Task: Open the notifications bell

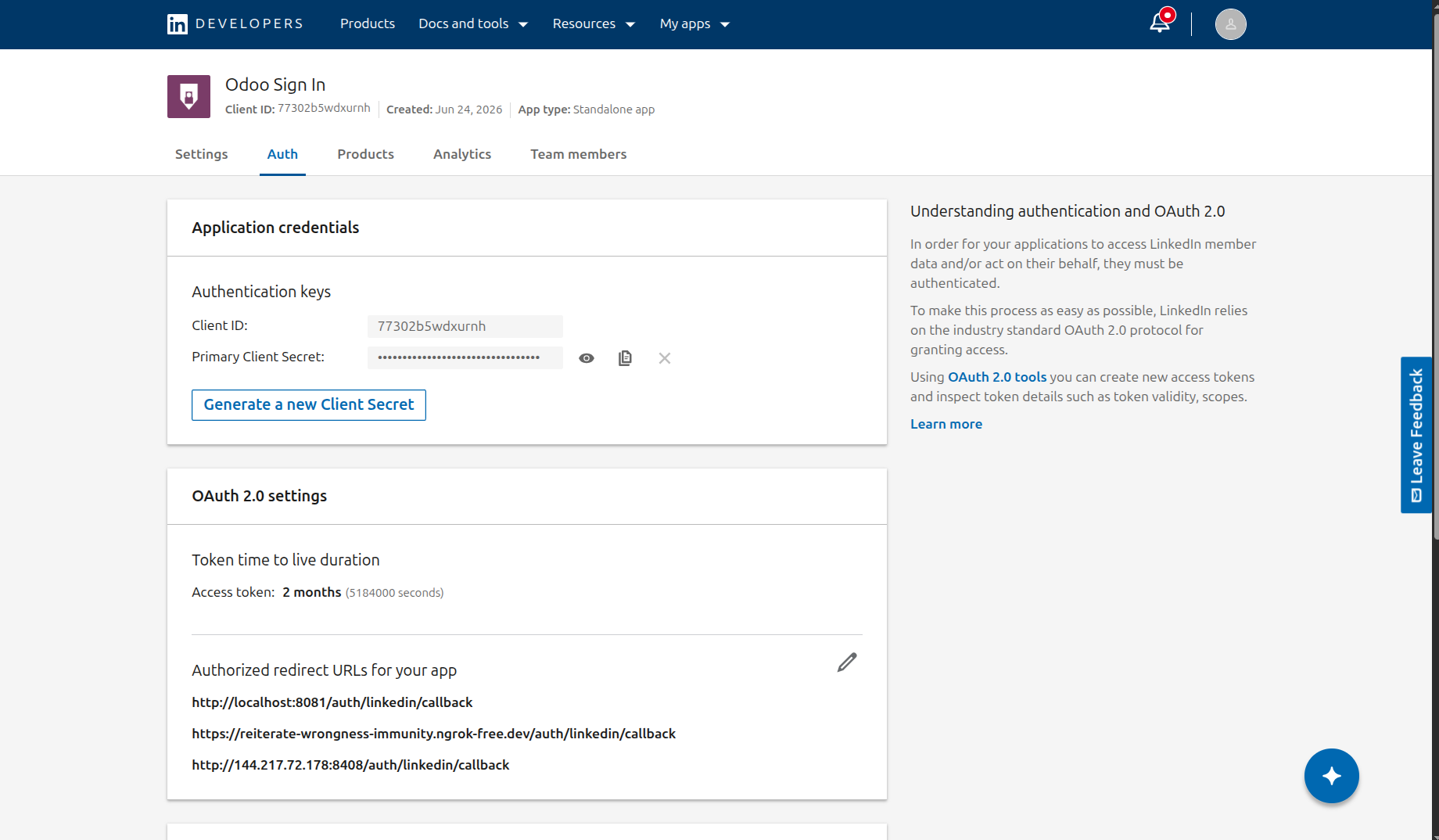Action: coord(1160,23)
